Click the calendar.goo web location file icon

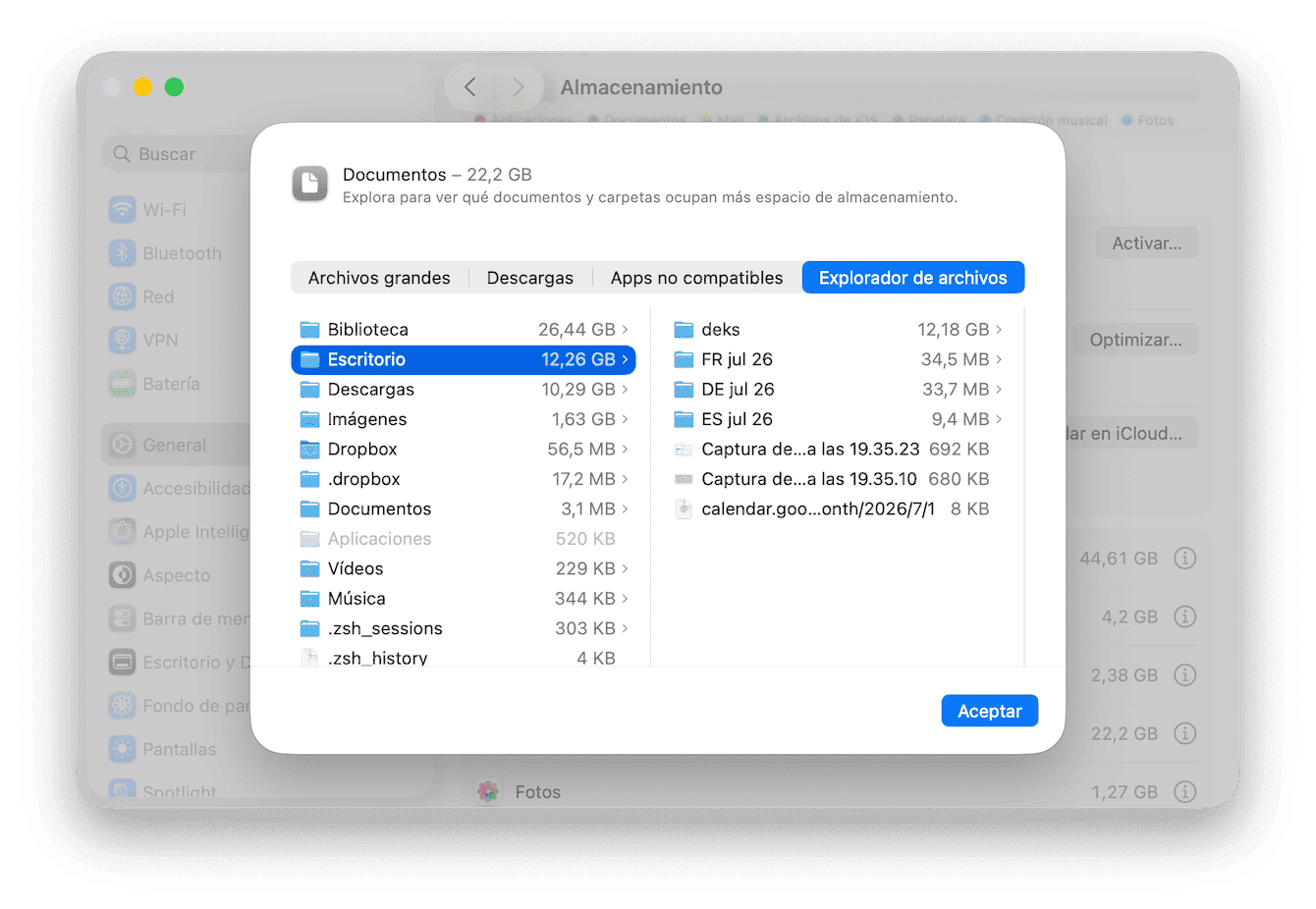(685, 509)
